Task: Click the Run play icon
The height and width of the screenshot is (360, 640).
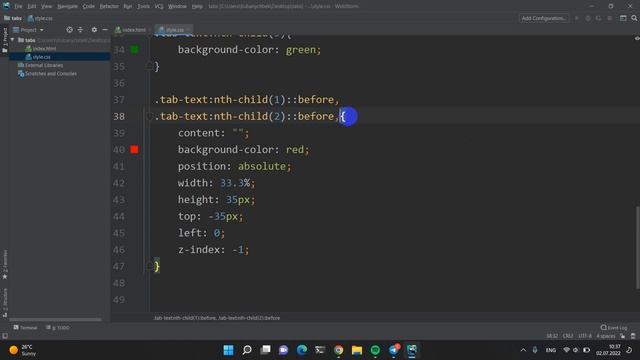Action: click(577, 18)
